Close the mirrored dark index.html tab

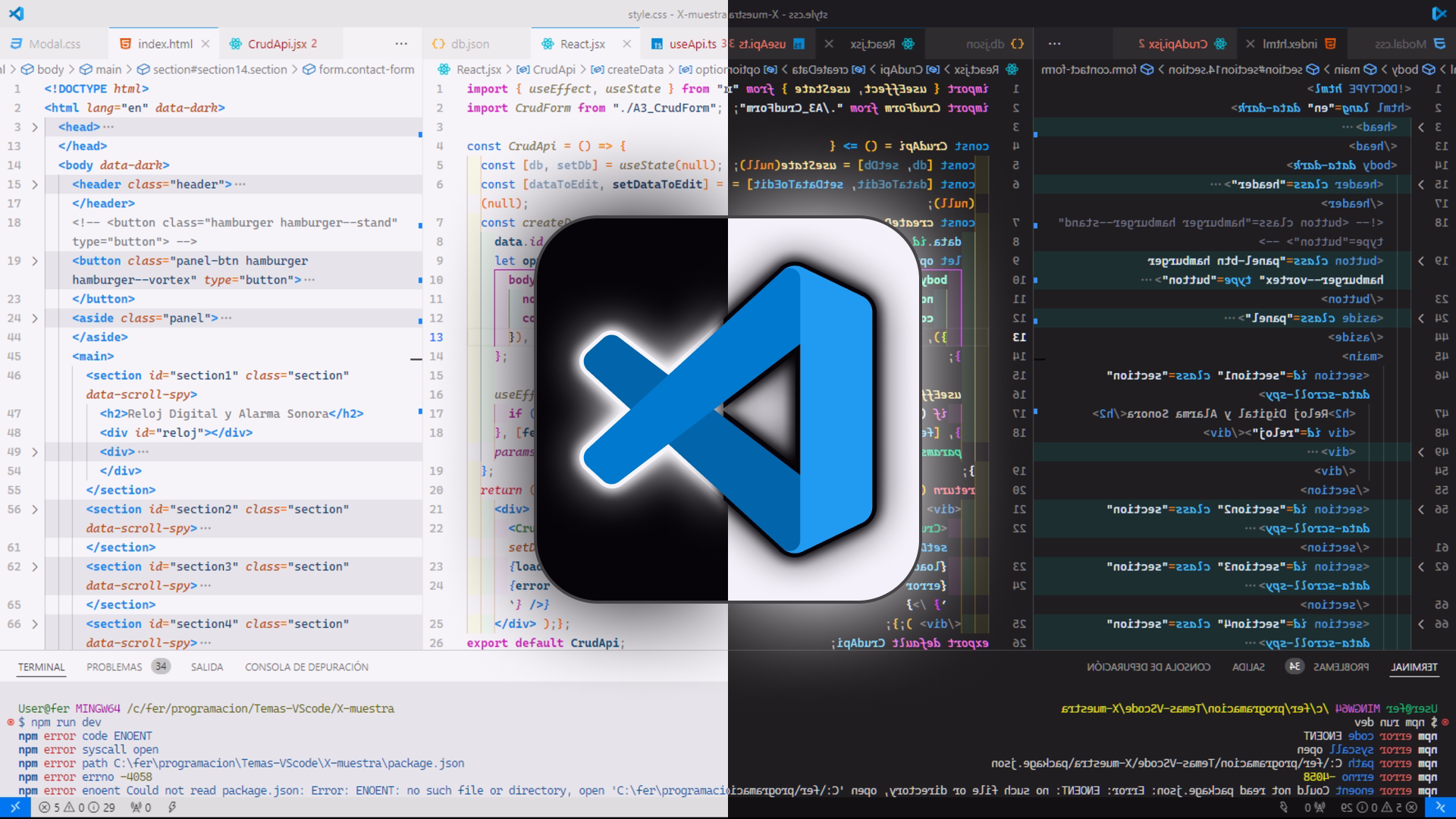coord(1250,44)
